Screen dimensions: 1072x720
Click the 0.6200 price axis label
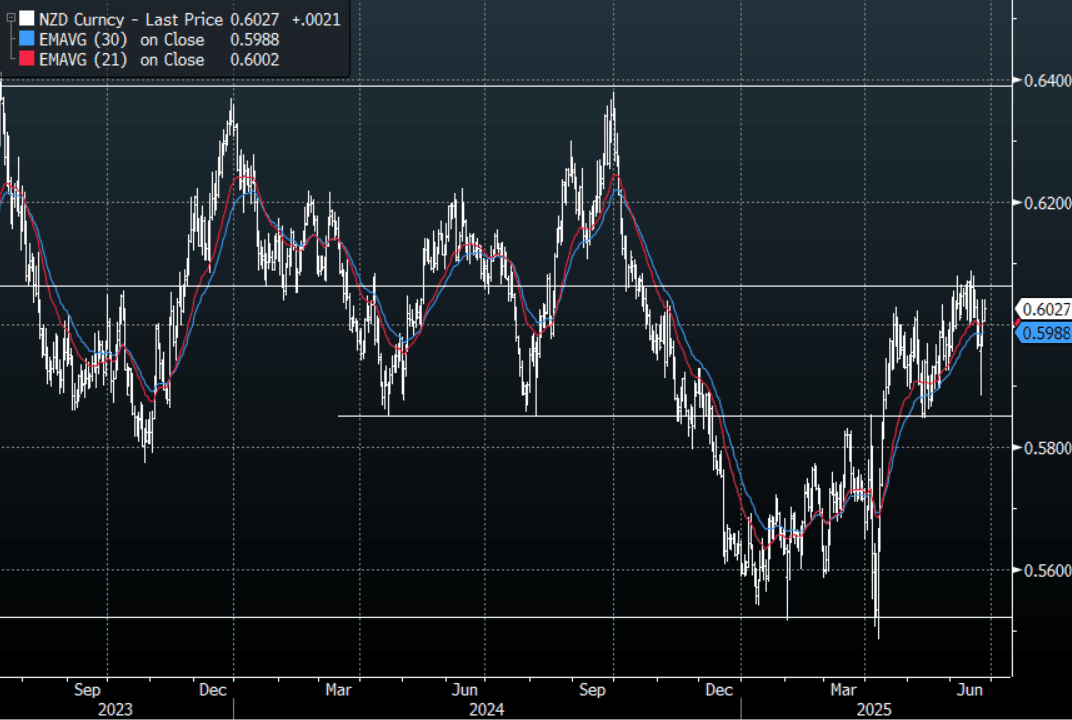coord(1042,203)
